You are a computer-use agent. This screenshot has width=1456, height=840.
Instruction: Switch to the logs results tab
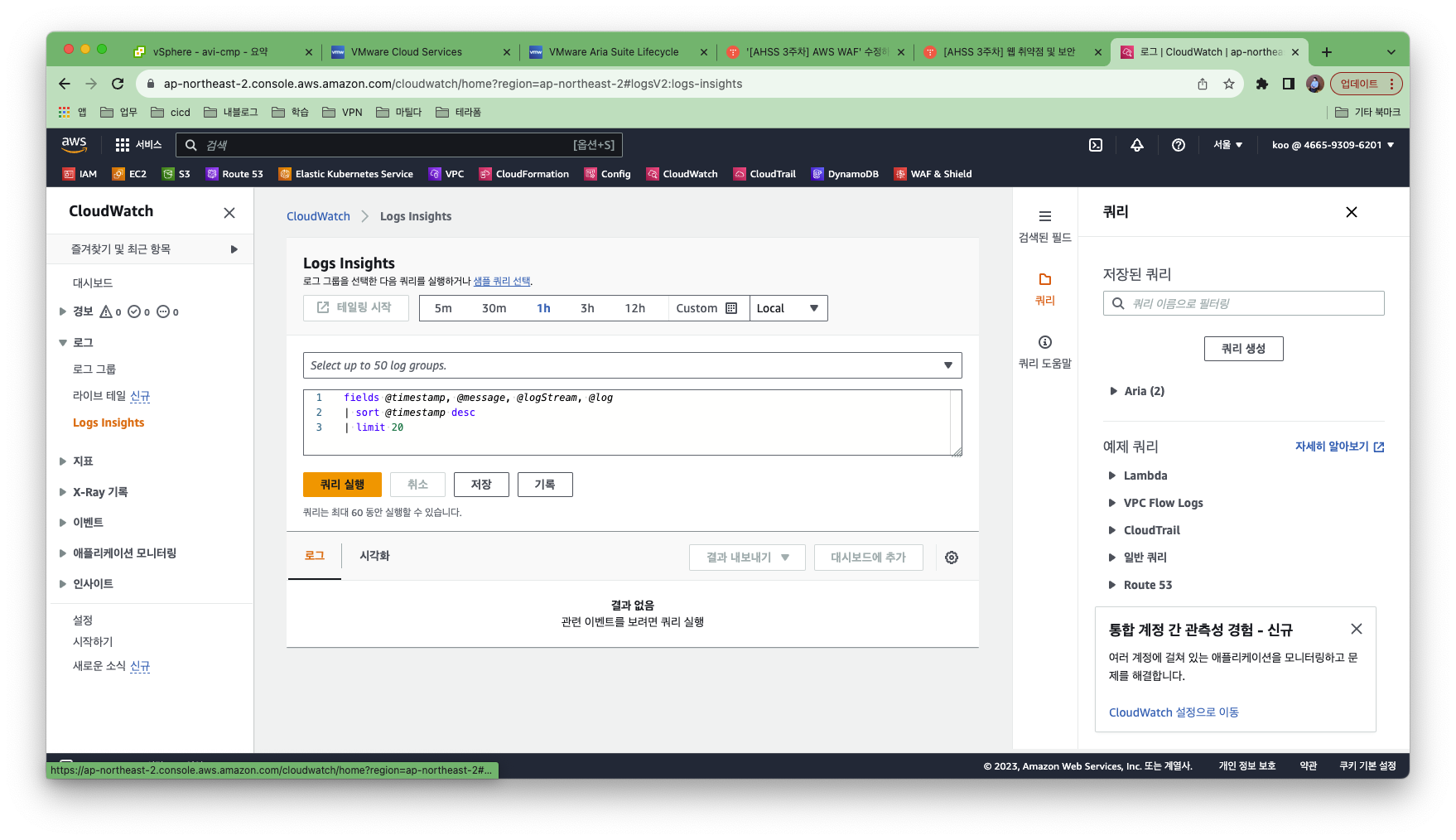[315, 556]
